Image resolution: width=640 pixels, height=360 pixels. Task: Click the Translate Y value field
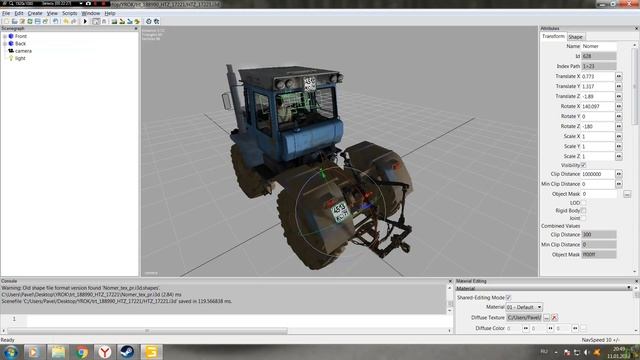[x=598, y=86]
